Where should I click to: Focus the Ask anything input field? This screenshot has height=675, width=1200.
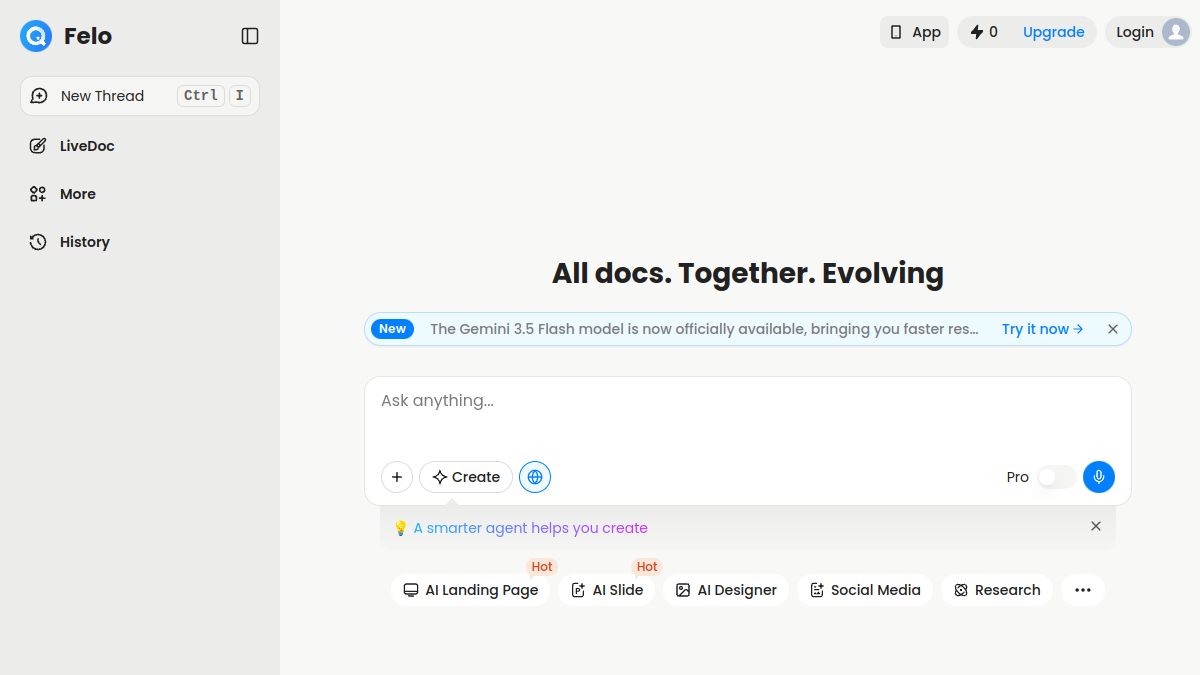pyautogui.click(x=748, y=415)
